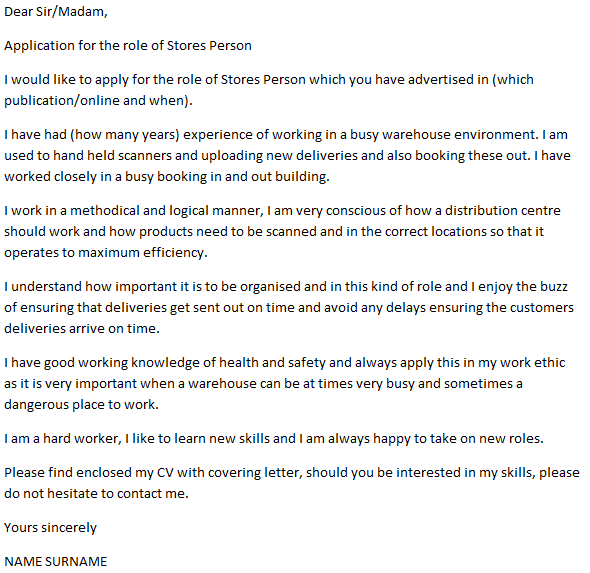Click the phrase 'operates to maximum efficiency'
This screenshot has width=590, height=573.
click(104, 253)
